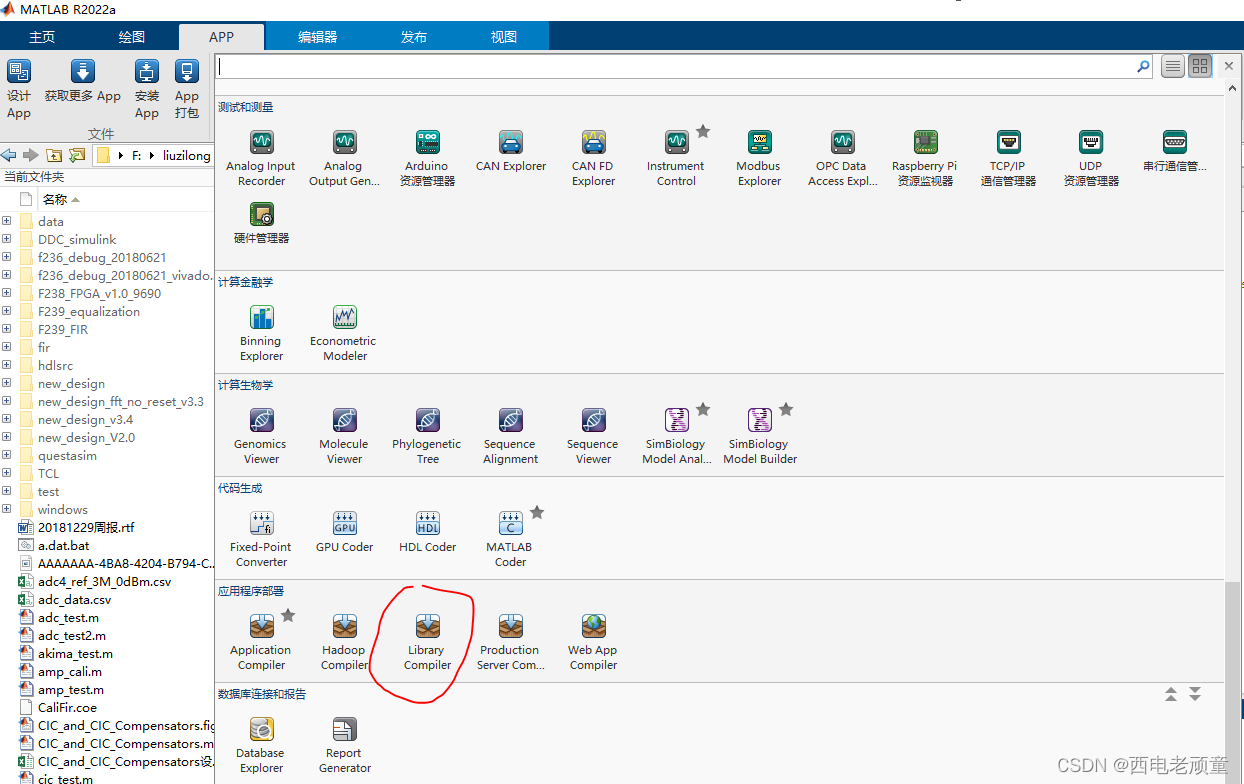1244x784 pixels.
Task: Open the Genomics Viewer app
Action: click(261, 436)
